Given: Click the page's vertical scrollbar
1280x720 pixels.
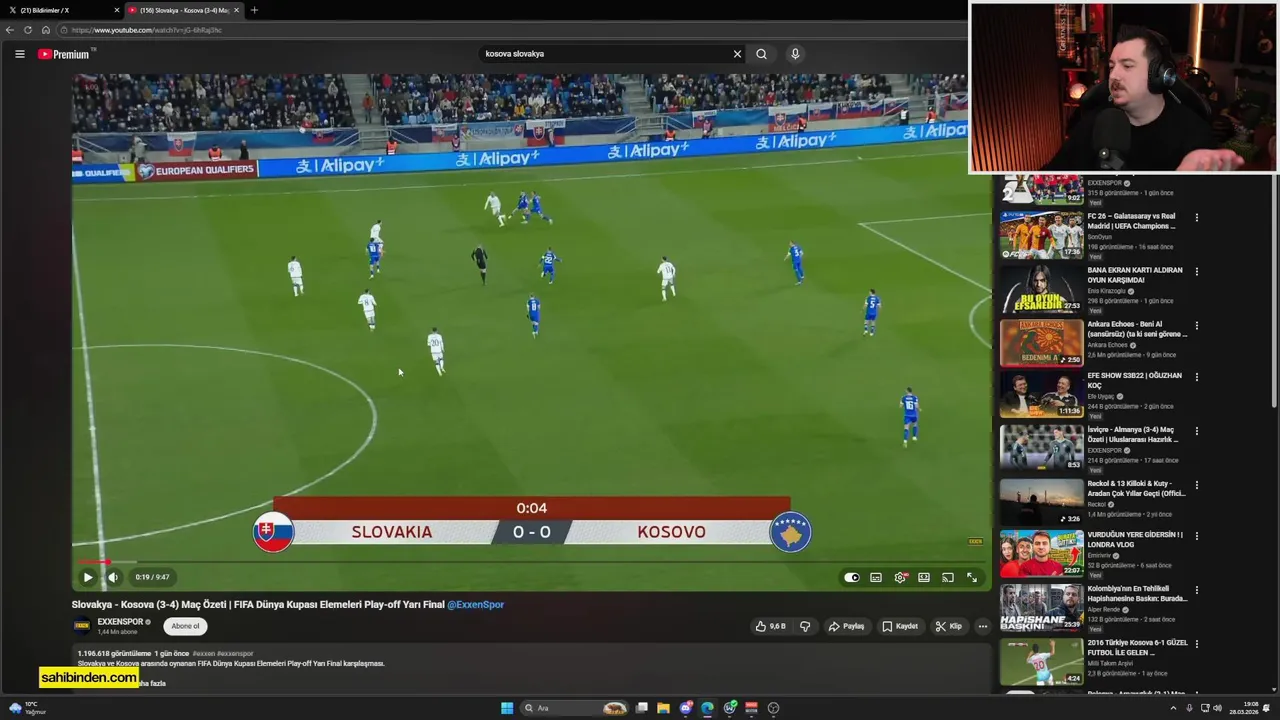Looking at the screenshot, I should (x=1275, y=290).
